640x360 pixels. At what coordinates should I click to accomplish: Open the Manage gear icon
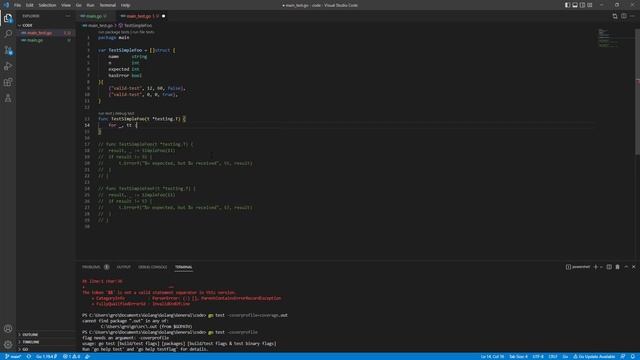(x=8, y=344)
